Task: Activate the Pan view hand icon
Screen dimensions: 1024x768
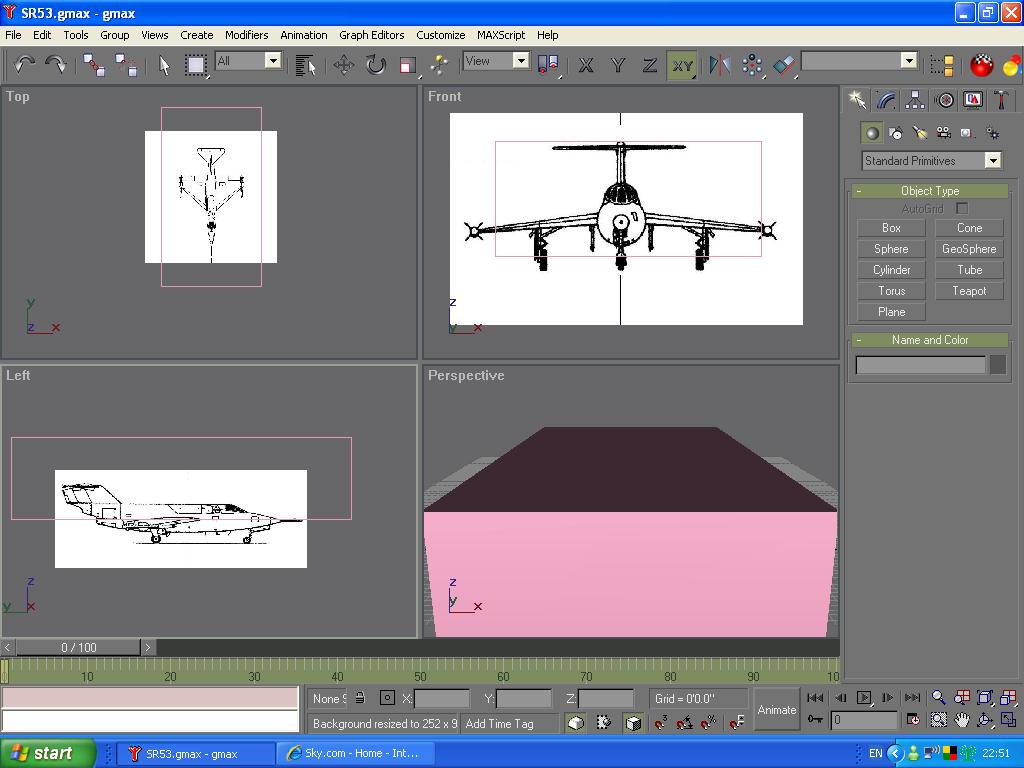Action: pos(962,720)
